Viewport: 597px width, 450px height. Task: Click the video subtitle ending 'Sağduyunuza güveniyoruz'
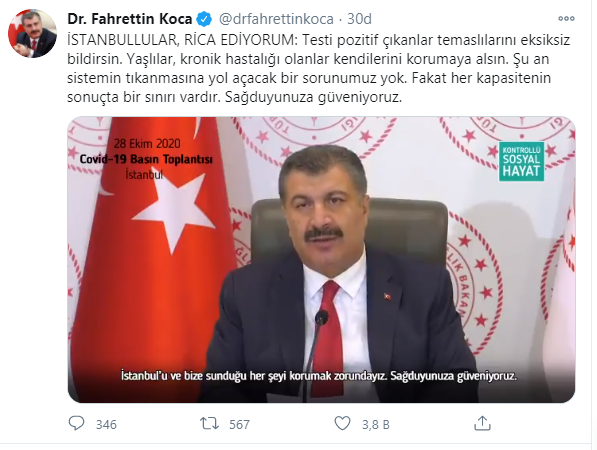pyautogui.click(x=319, y=376)
